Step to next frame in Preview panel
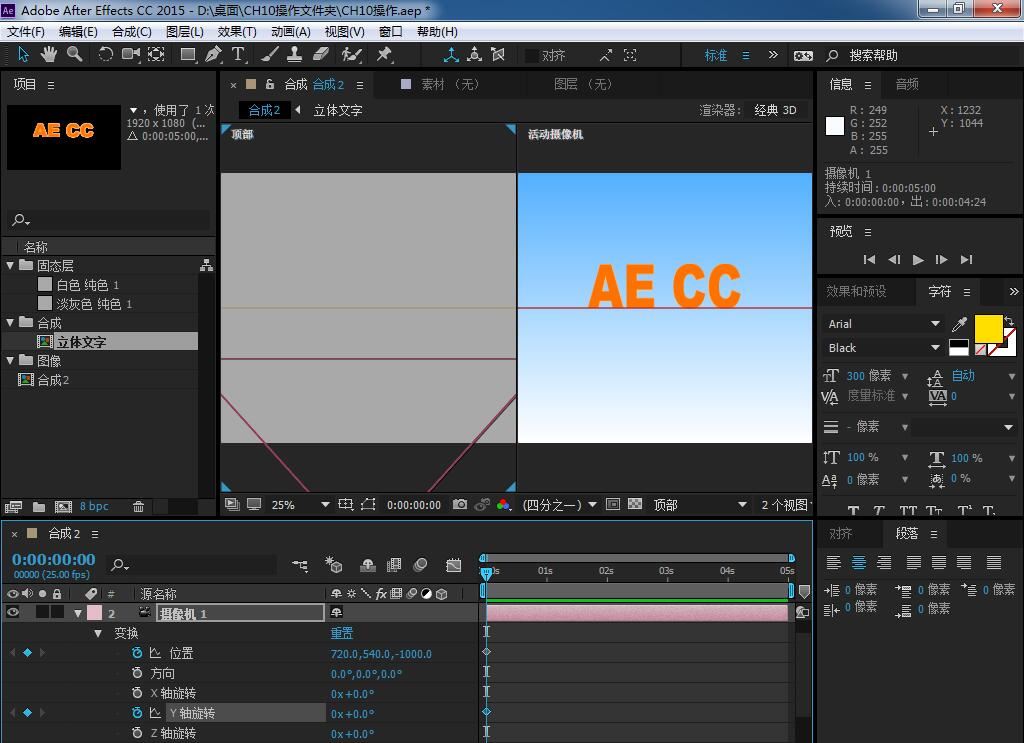This screenshot has height=743, width=1024. [941, 260]
